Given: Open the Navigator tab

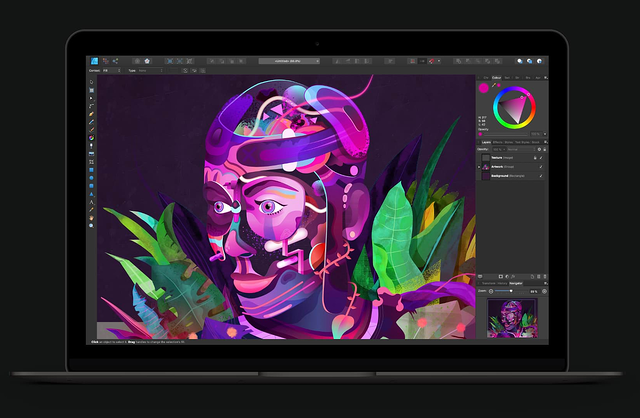Looking at the screenshot, I should pyautogui.click(x=515, y=284).
